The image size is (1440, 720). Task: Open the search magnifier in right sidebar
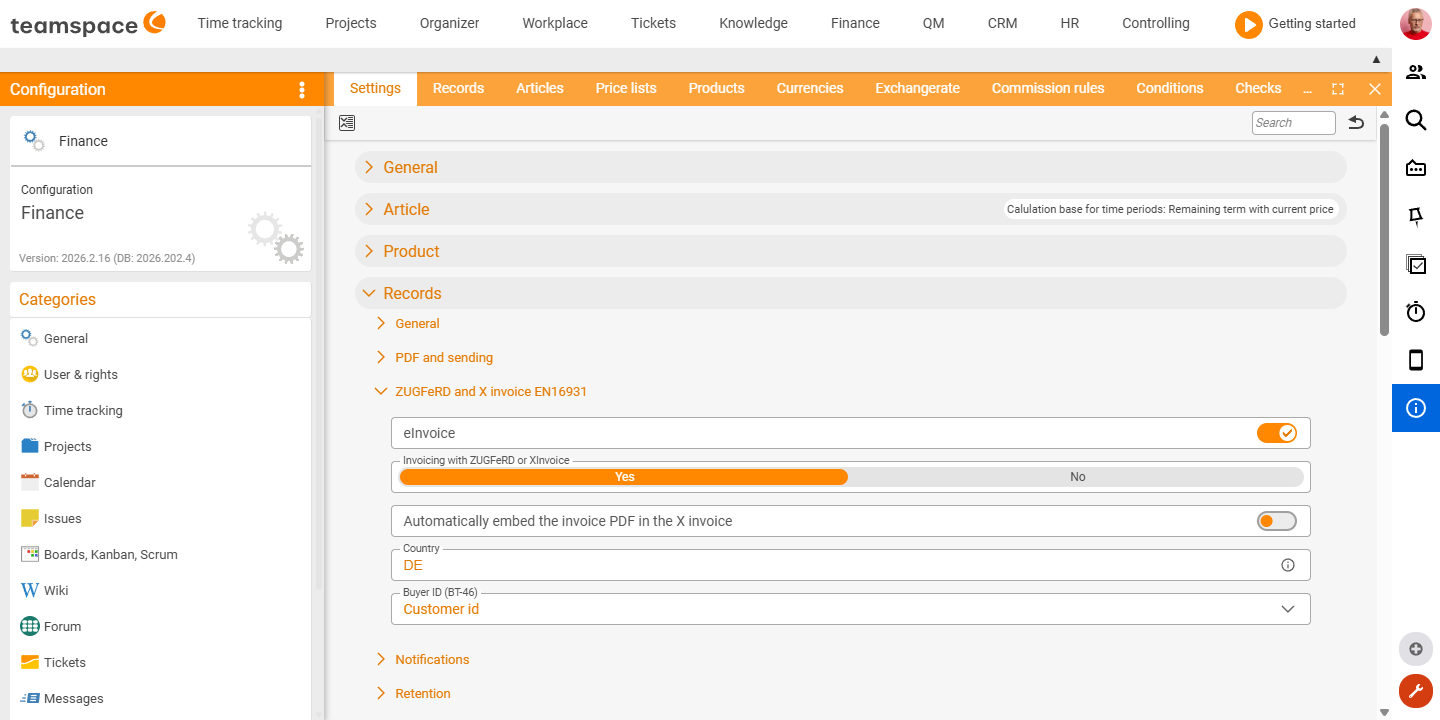[x=1416, y=120]
